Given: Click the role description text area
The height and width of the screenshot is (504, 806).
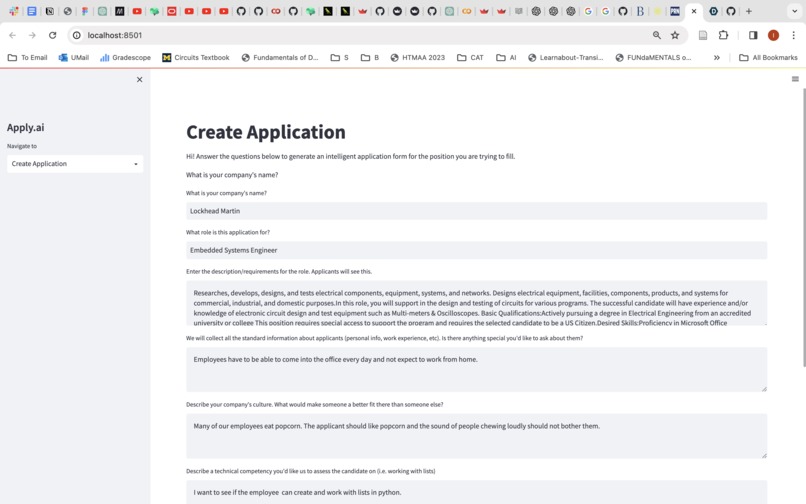Looking at the screenshot, I should (x=477, y=303).
